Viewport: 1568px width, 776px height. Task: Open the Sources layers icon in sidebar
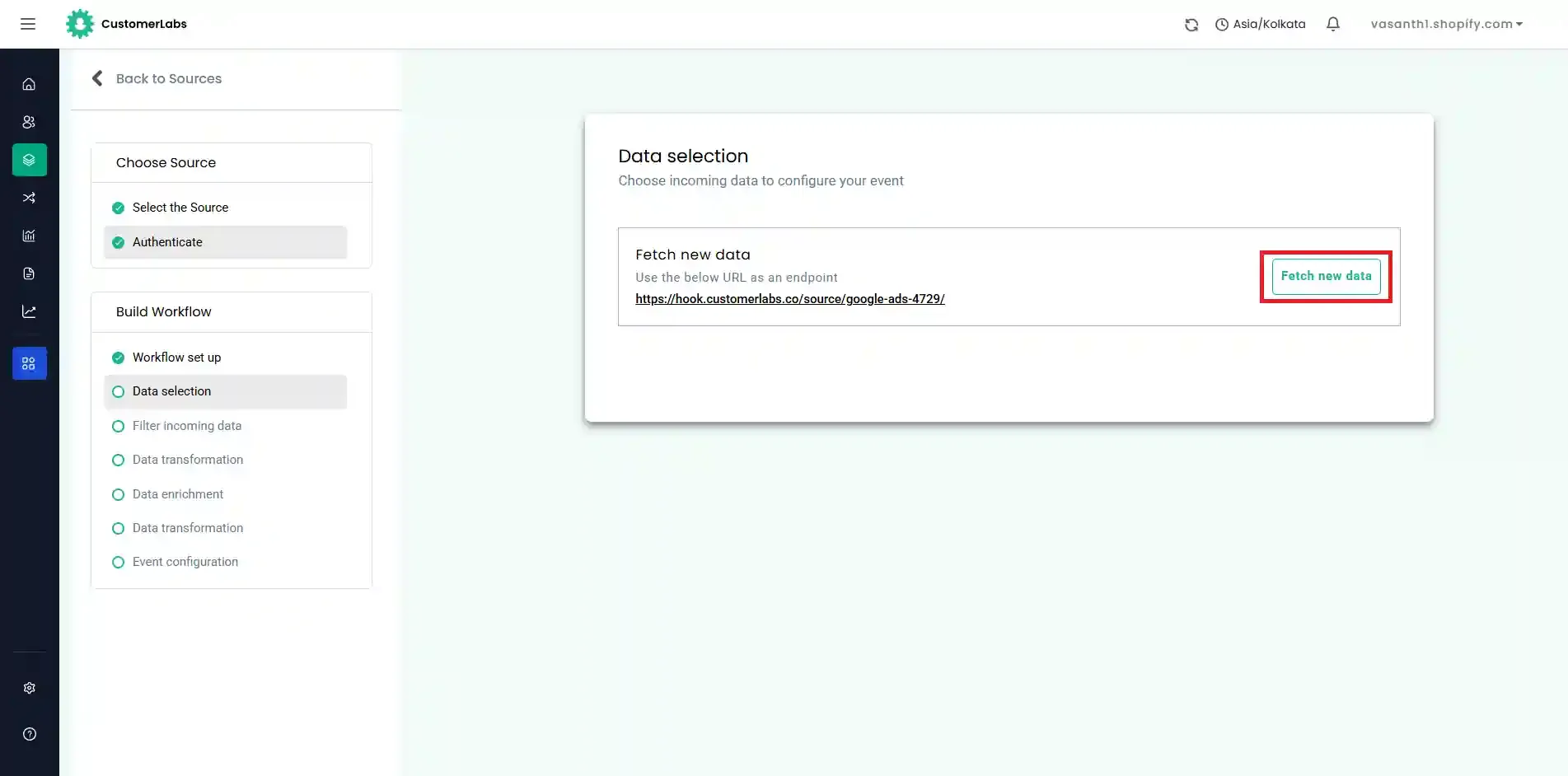click(x=30, y=160)
